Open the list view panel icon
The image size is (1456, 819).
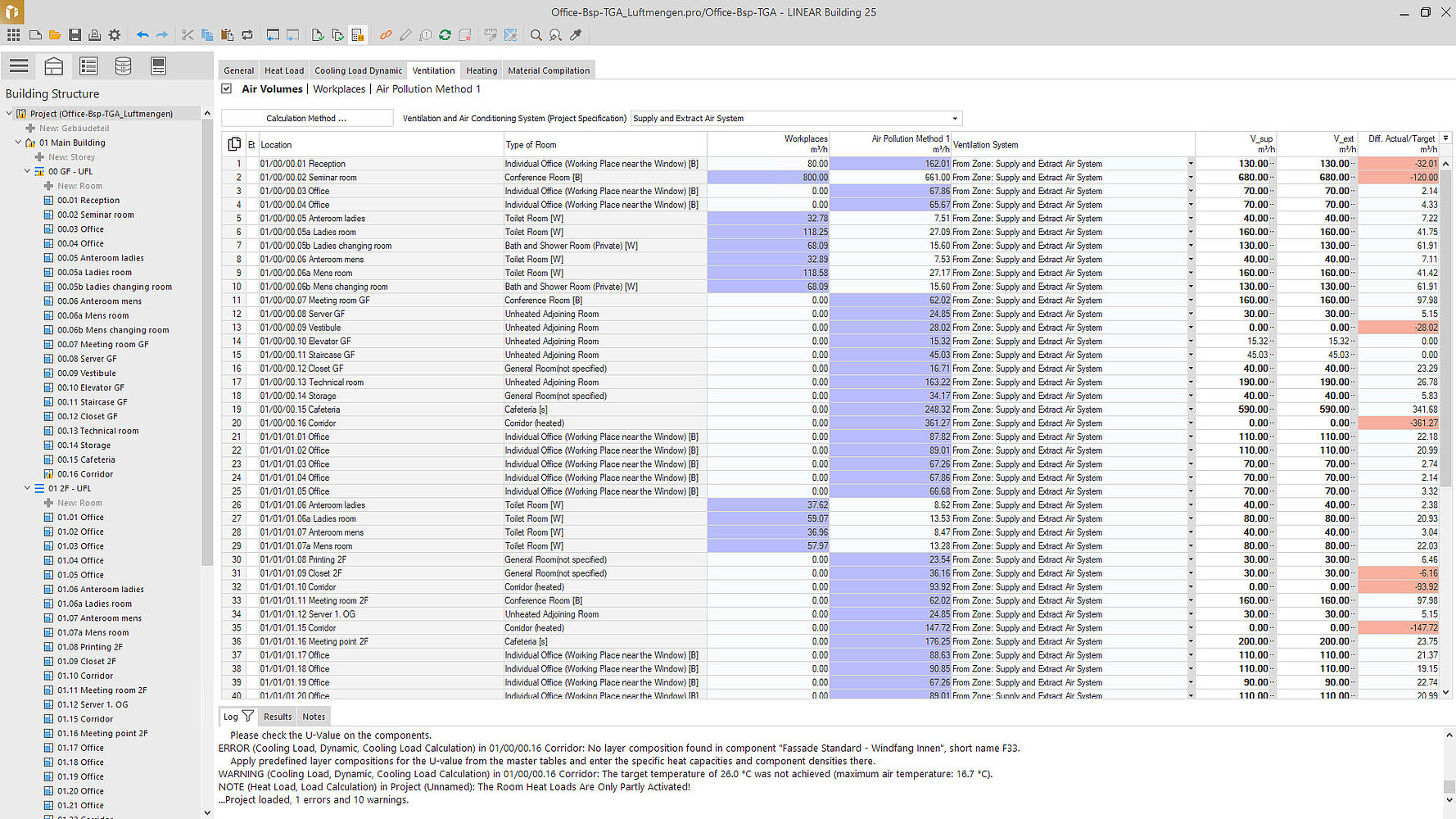click(x=88, y=66)
